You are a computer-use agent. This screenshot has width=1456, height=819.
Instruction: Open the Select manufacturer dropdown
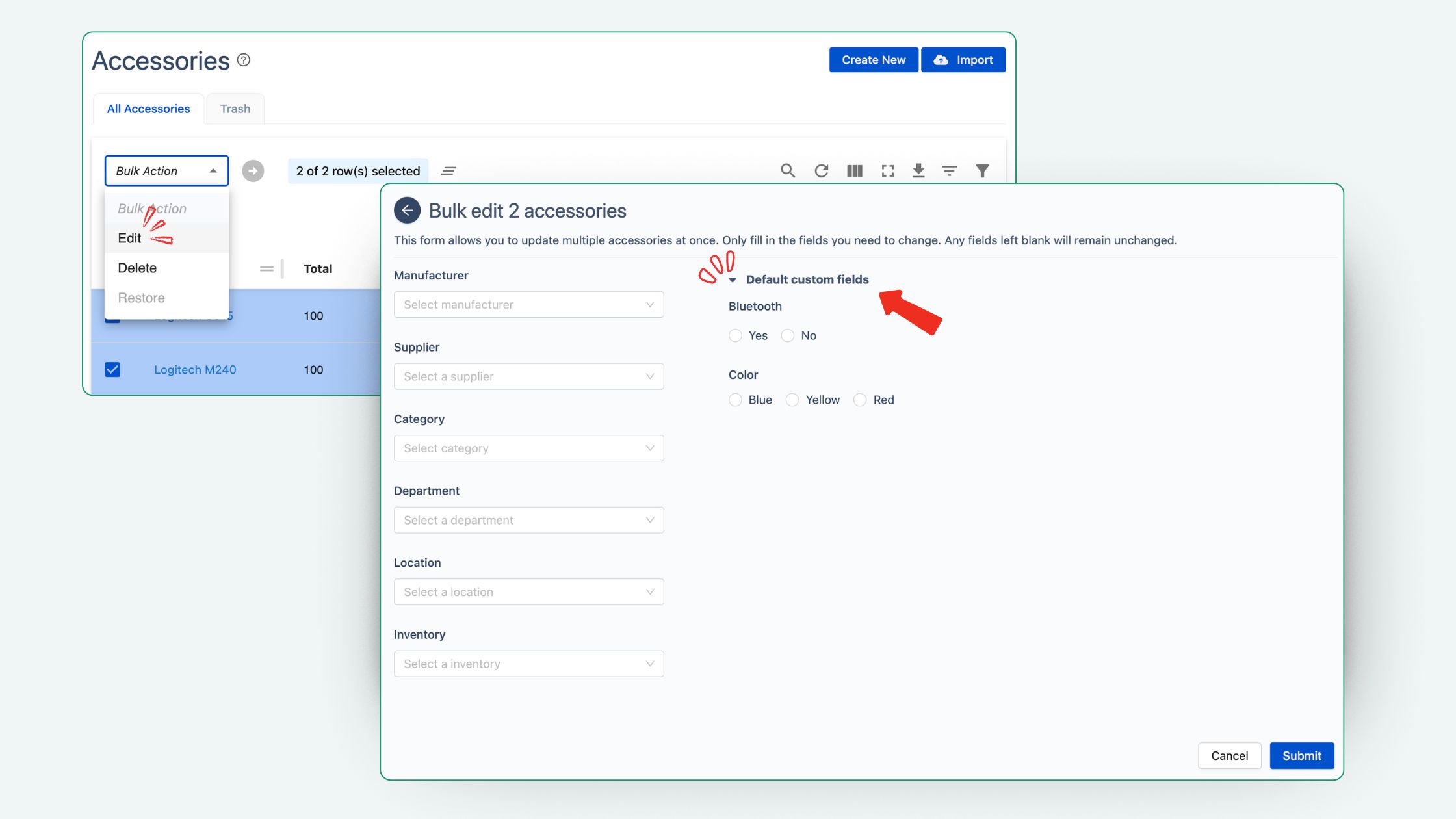(528, 304)
